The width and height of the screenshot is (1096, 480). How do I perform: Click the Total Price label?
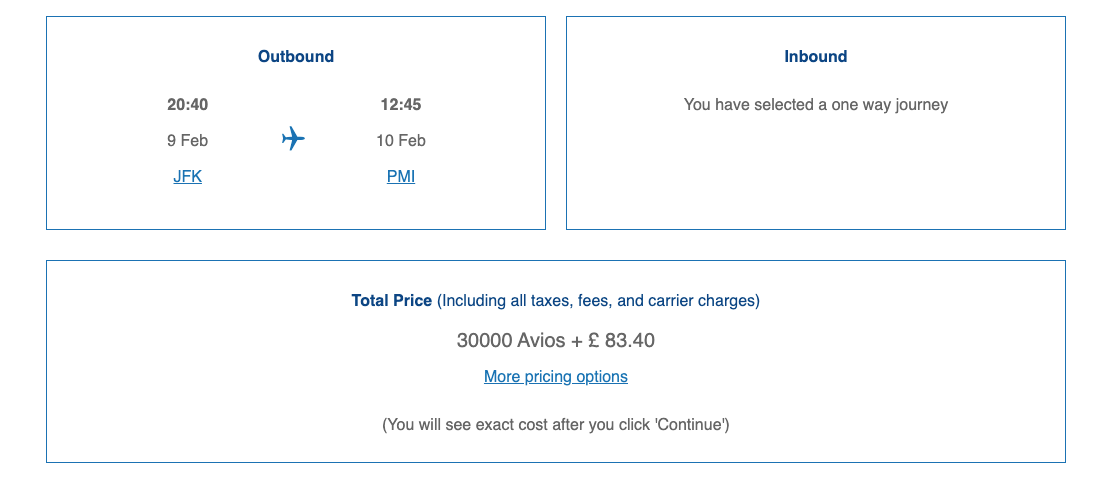click(x=391, y=301)
